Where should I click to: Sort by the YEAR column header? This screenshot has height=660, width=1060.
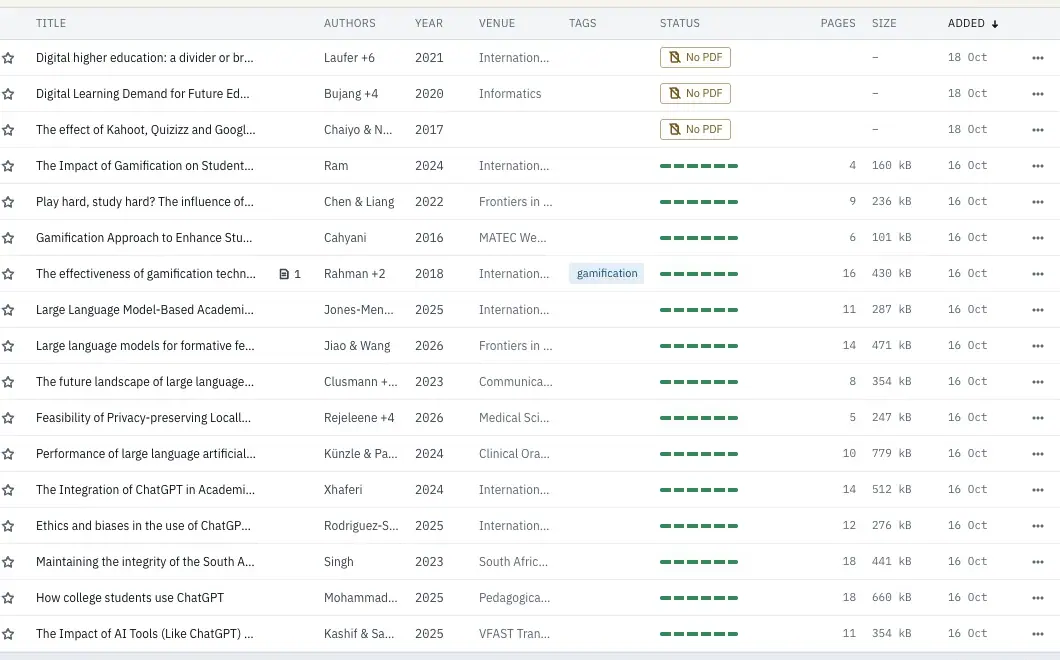[x=429, y=23]
